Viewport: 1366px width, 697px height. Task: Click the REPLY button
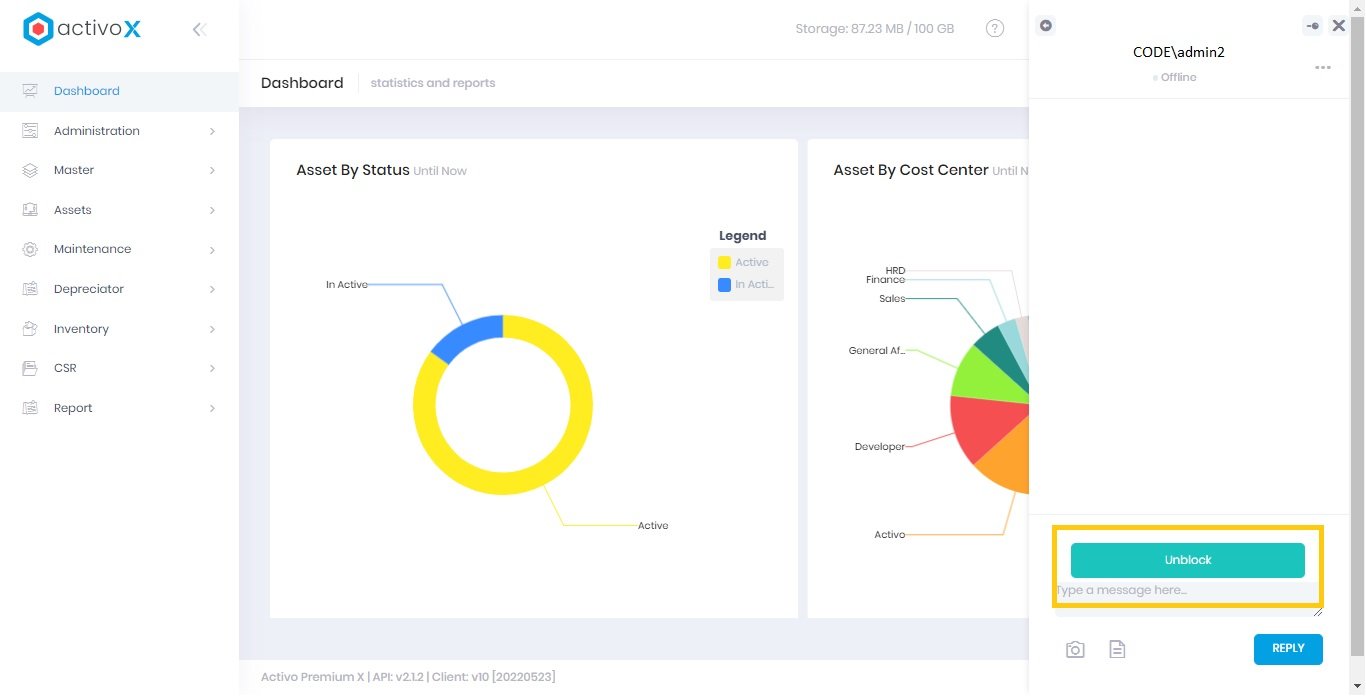[x=1287, y=649]
